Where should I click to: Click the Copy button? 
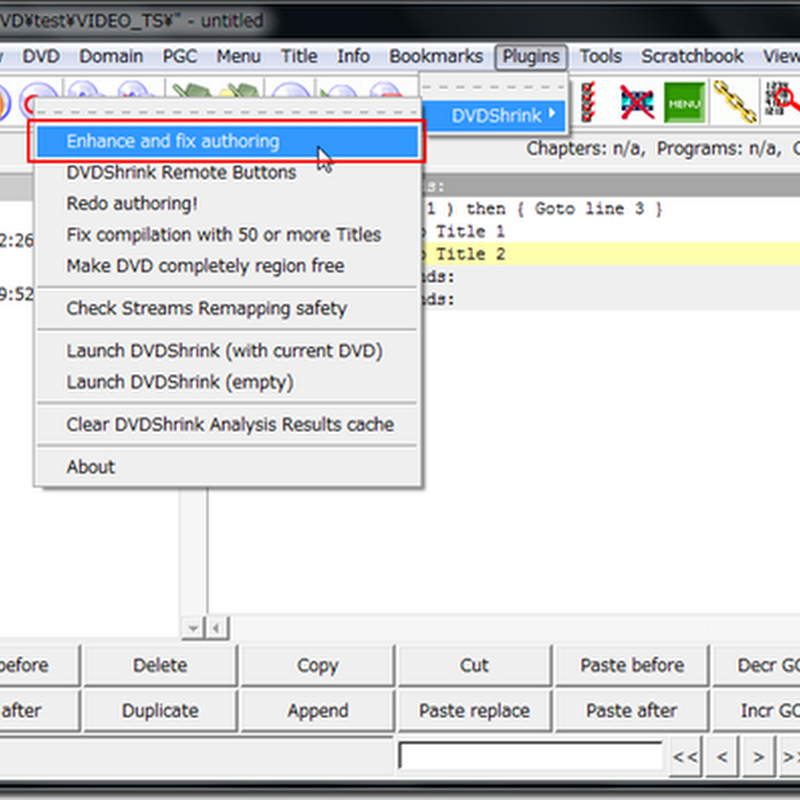tap(317, 665)
